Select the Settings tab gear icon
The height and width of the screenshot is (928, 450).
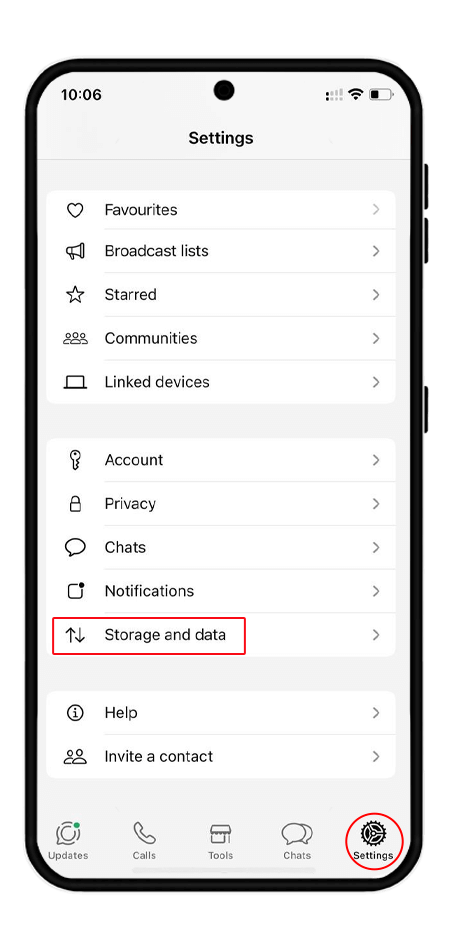pos(374,834)
